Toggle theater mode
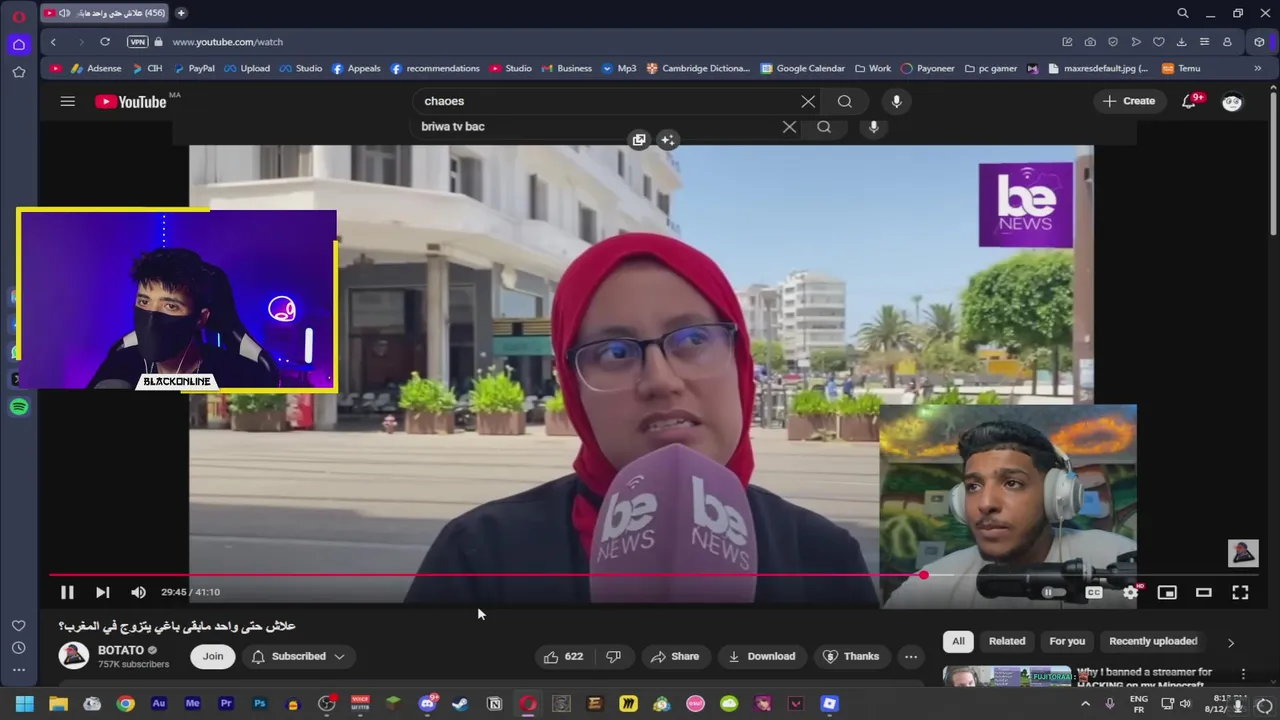Screen dimensions: 1280x720 pyautogui.click(x=1204, y=592)
